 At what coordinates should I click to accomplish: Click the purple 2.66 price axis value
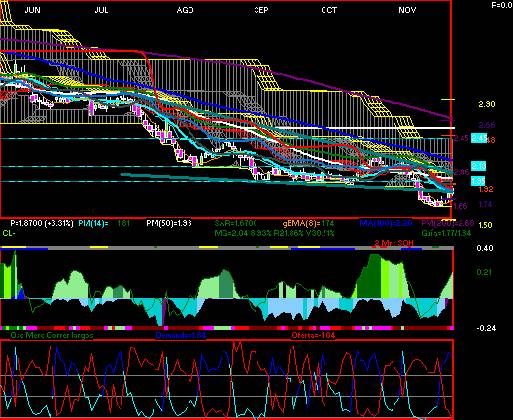click(x=487, y=125)
